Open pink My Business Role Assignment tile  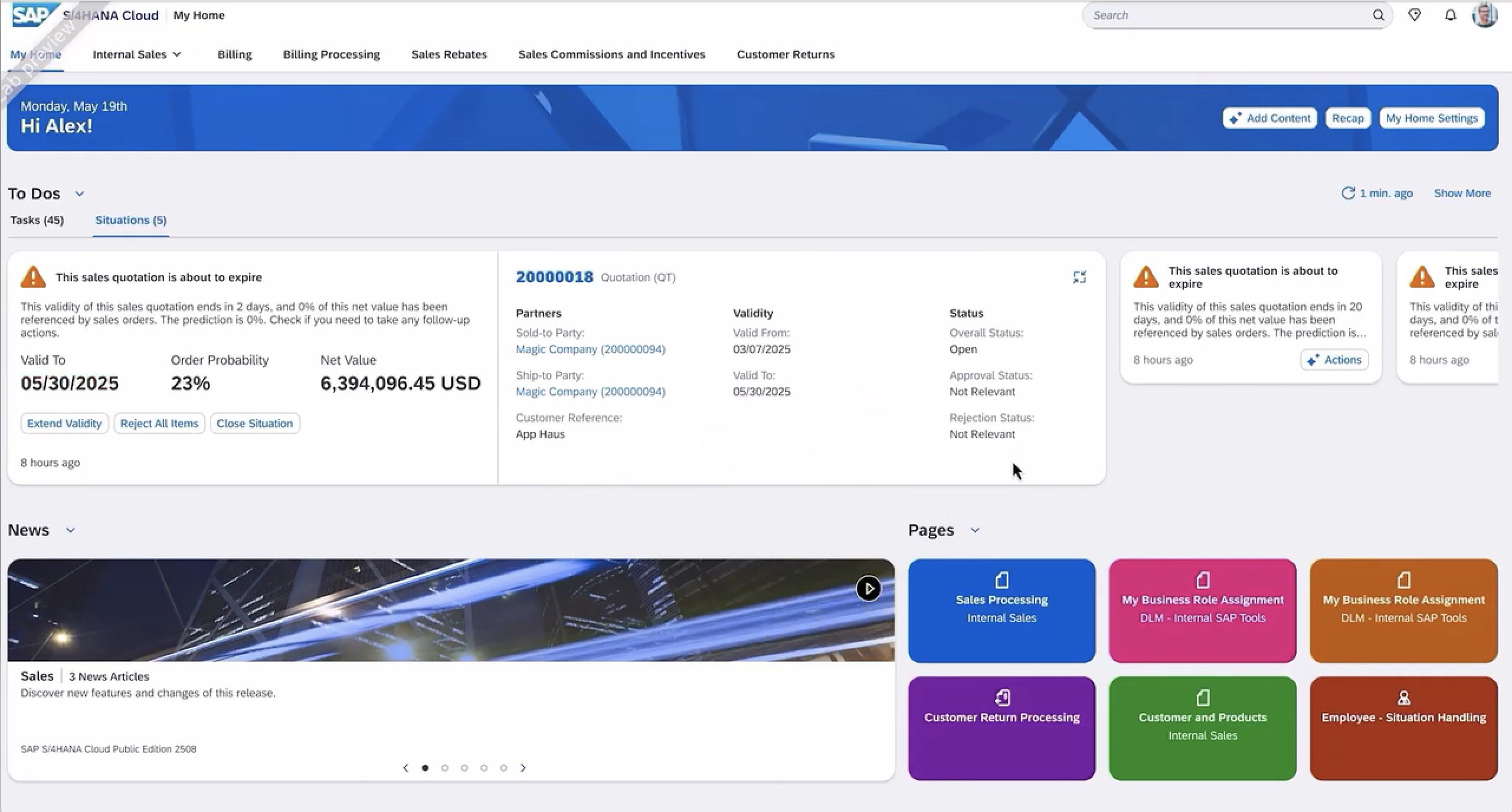click(1202, 611)
